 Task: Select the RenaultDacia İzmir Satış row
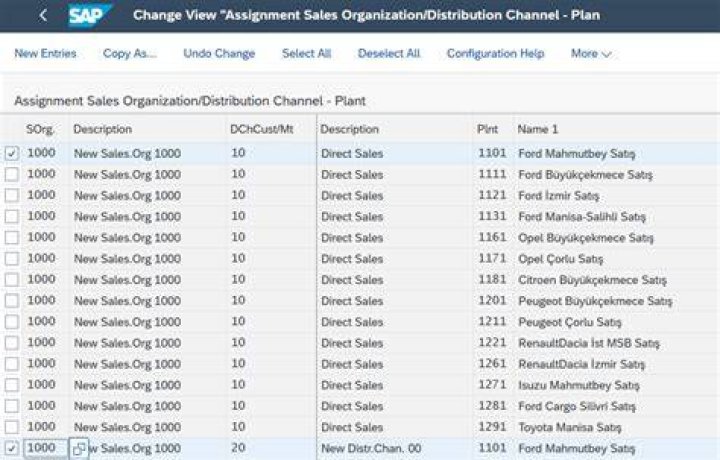(x=11, y=364)
